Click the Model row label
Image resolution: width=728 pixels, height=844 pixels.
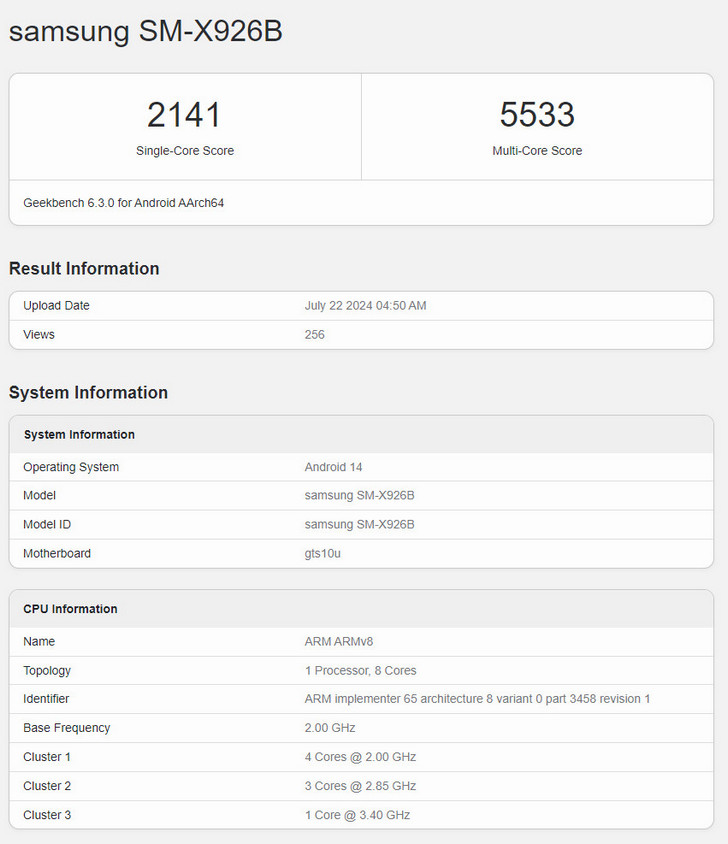[39, 495]
